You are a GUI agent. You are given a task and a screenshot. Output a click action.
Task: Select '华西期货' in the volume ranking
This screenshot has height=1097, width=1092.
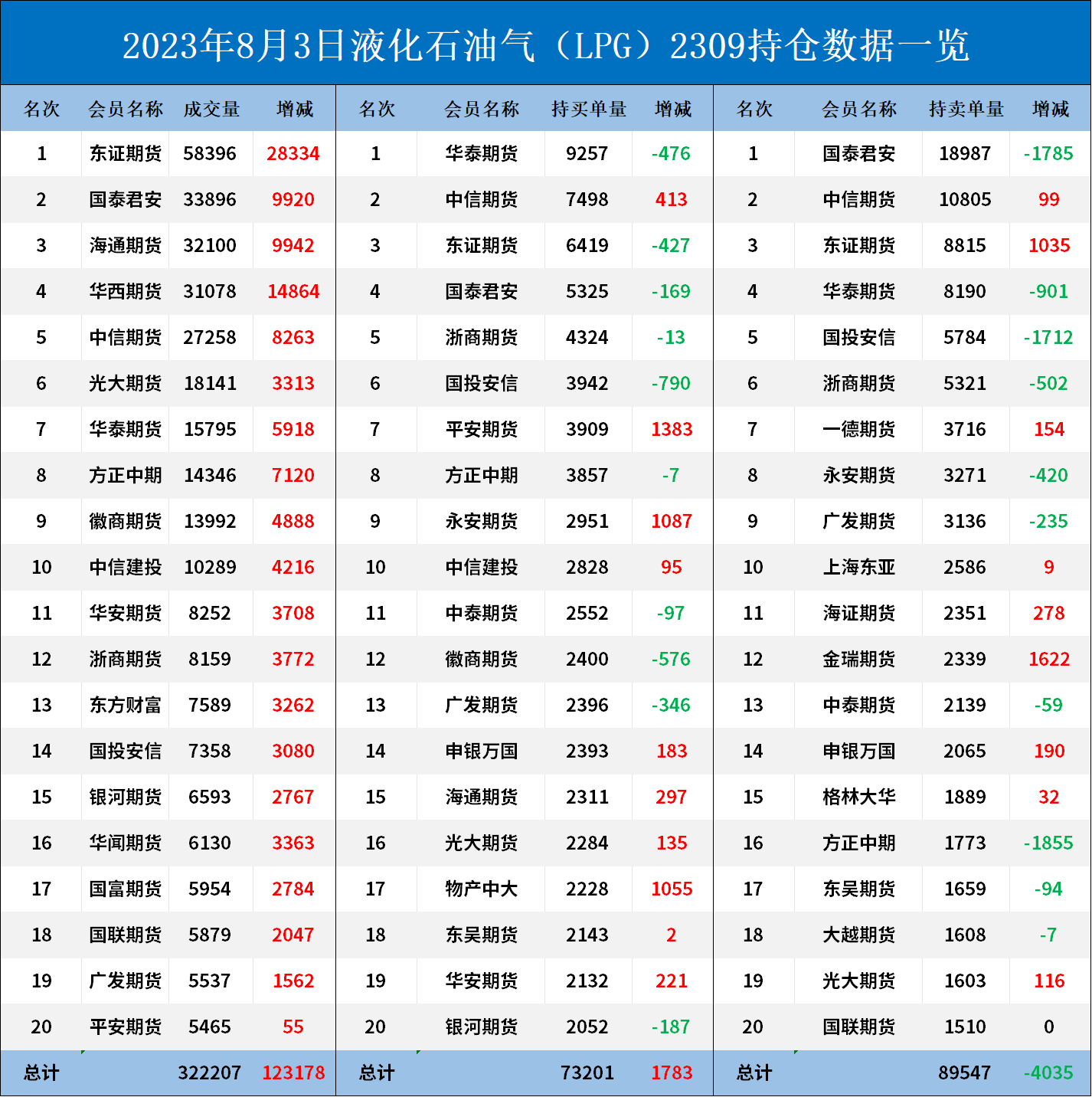pyautogui.click(x=126, y=292)
